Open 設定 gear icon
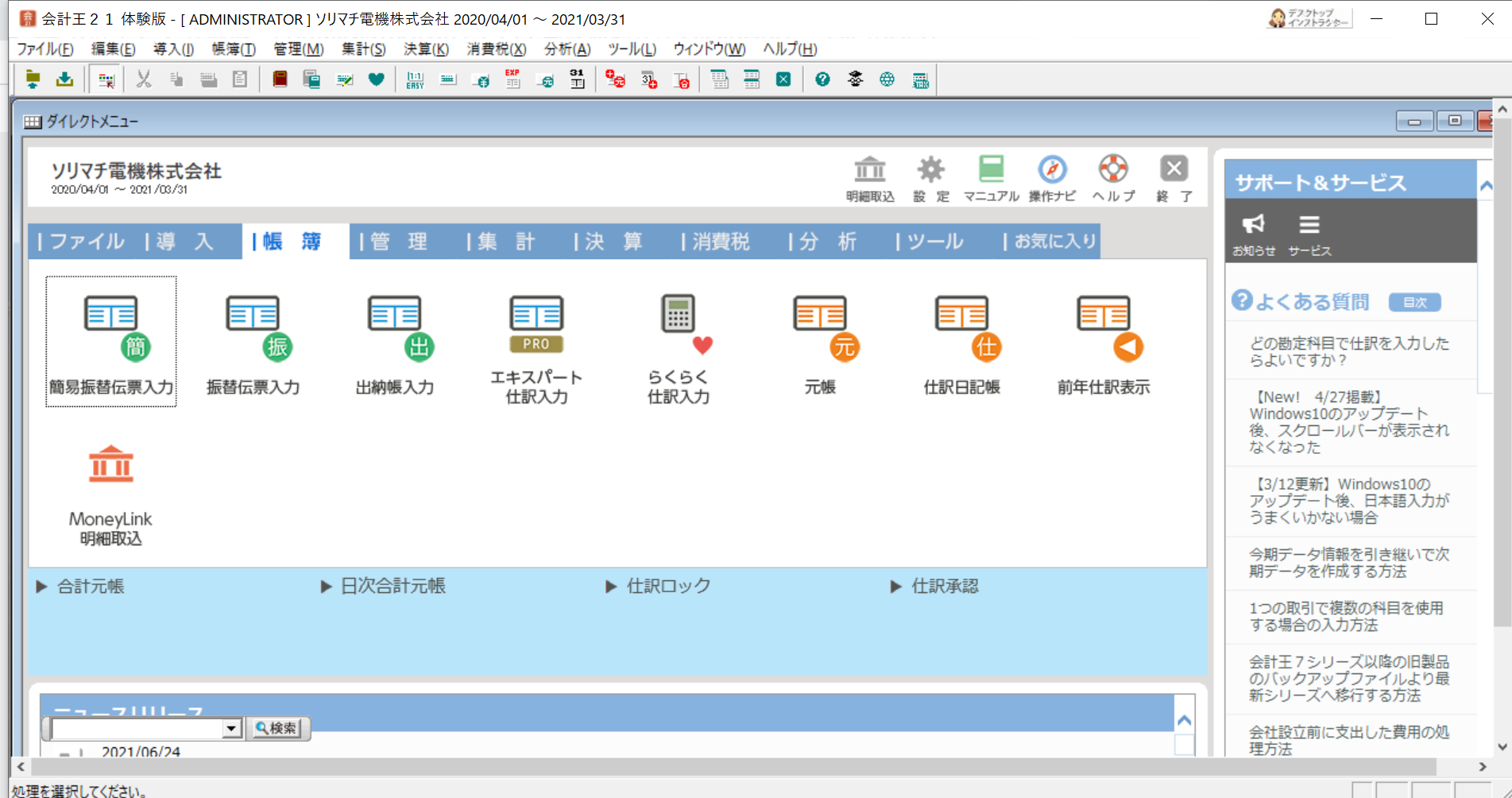This screenshot has height=798, width=1512. pos(930,179)
